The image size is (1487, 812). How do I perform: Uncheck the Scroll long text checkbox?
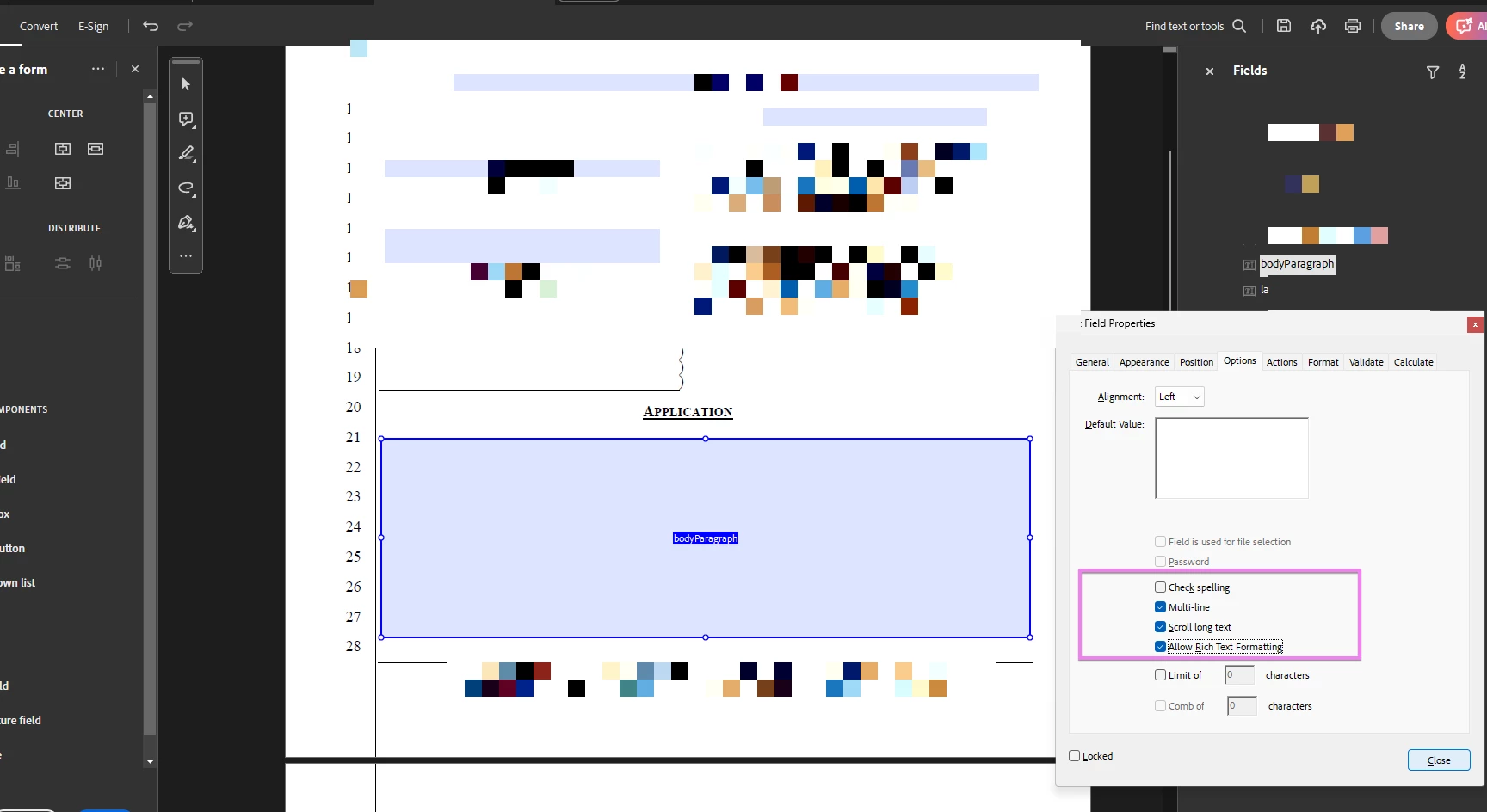(x=1160, y=627)
